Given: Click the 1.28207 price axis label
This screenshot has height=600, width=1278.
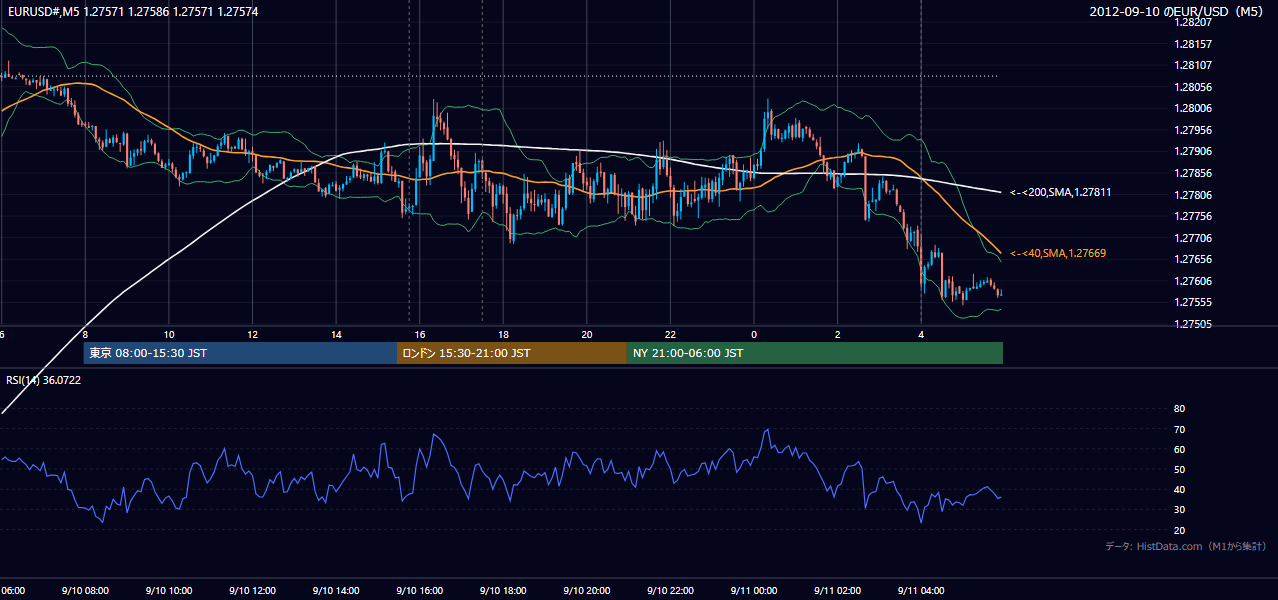Looking at the screenshot, I should click(1194, 22).
